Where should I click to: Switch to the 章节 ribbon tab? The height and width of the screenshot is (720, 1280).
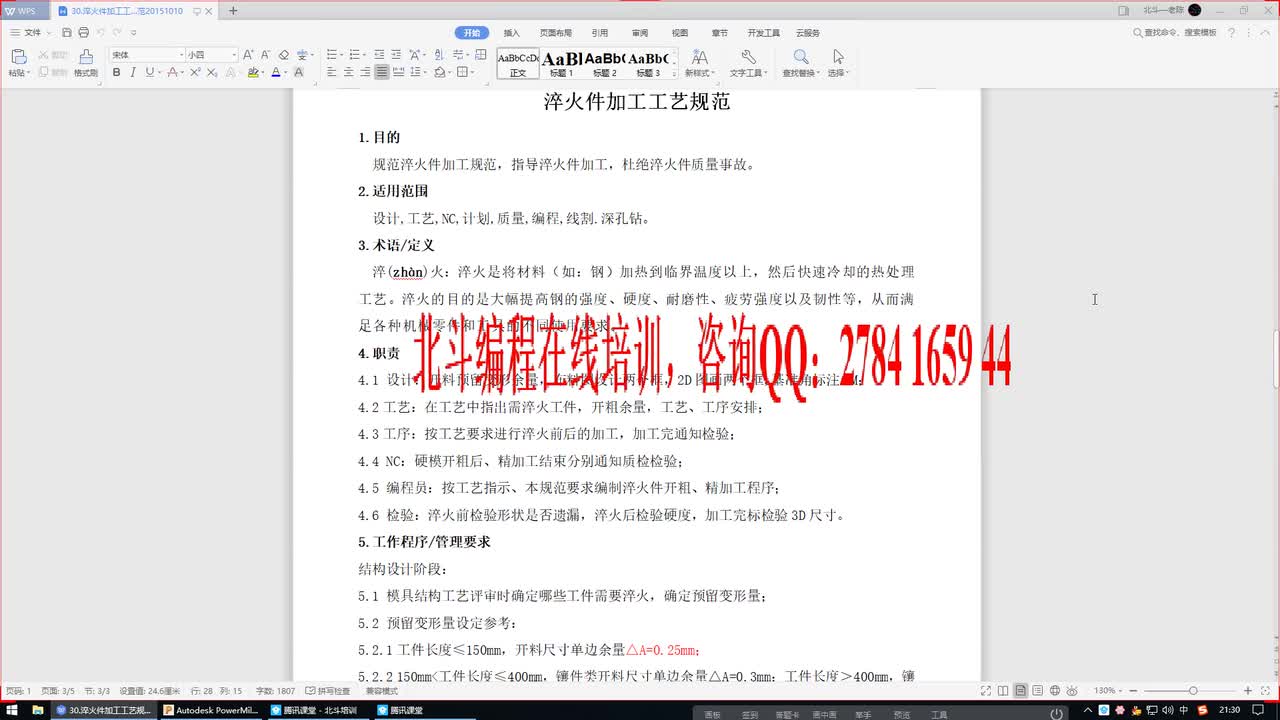[x=720, y=33]
